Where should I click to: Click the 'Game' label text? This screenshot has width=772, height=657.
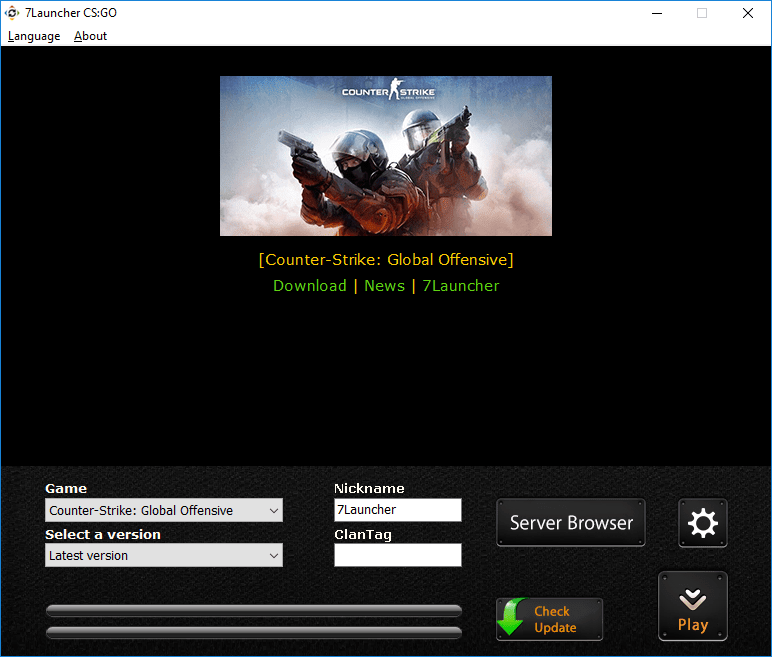[66, 489]
